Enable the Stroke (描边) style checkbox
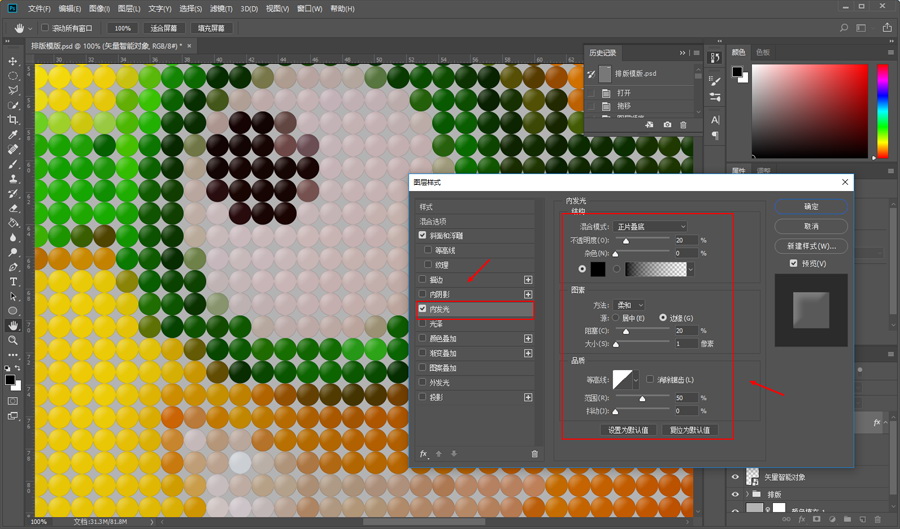This screenshot has width=900, height=529. 422,279
